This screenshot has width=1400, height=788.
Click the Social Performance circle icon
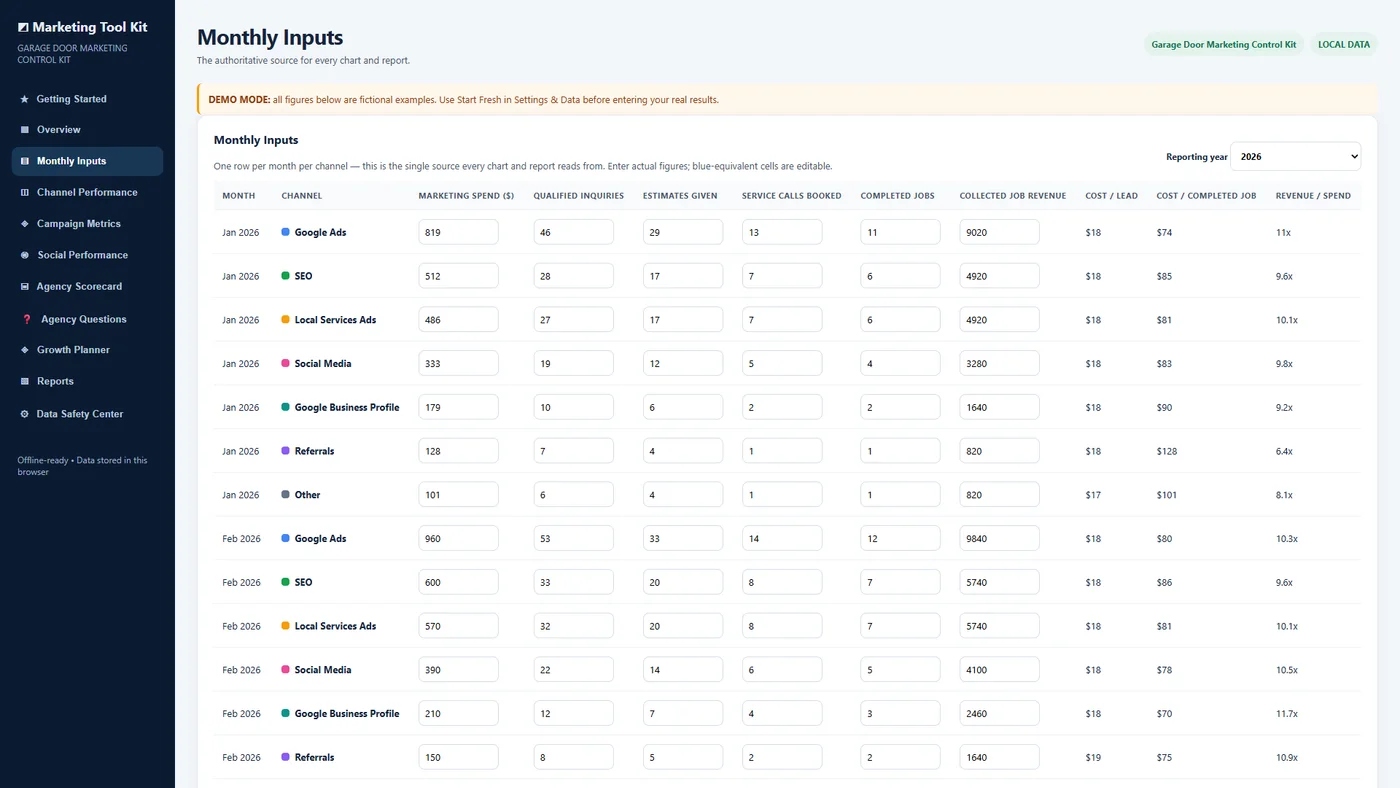tap(24, 255)
